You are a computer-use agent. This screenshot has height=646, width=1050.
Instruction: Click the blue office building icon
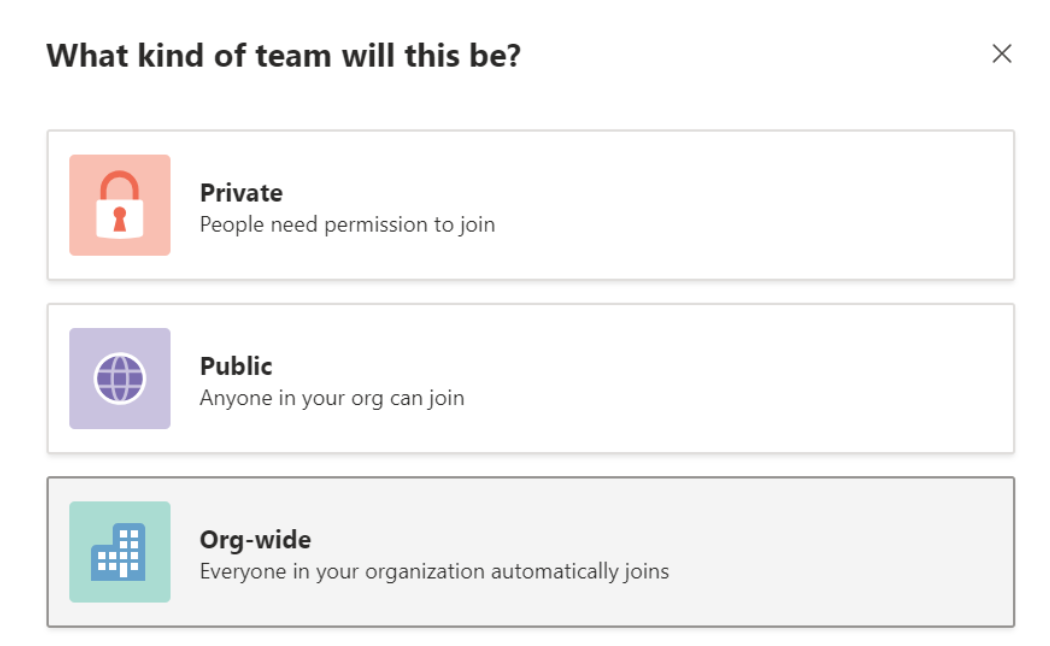click(x=119, y=552)
